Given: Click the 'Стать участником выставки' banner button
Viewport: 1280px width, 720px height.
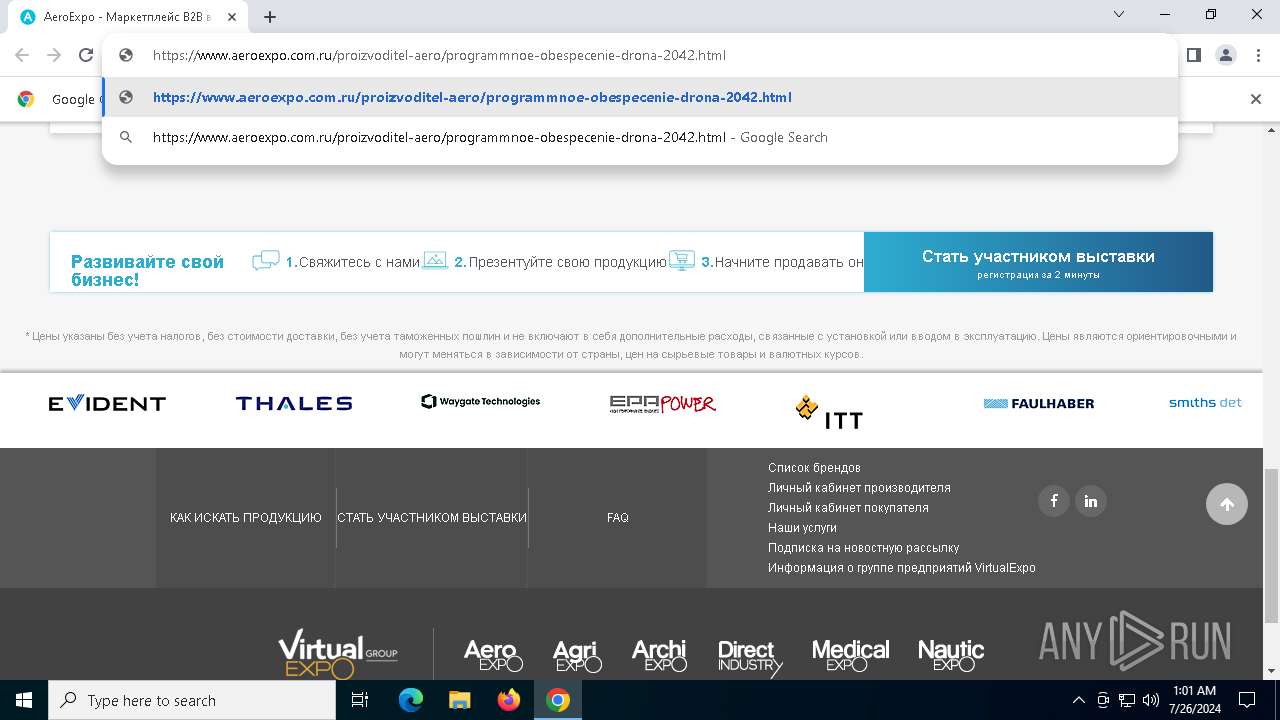Looking at the screenshot, I should click(1038, 262).
